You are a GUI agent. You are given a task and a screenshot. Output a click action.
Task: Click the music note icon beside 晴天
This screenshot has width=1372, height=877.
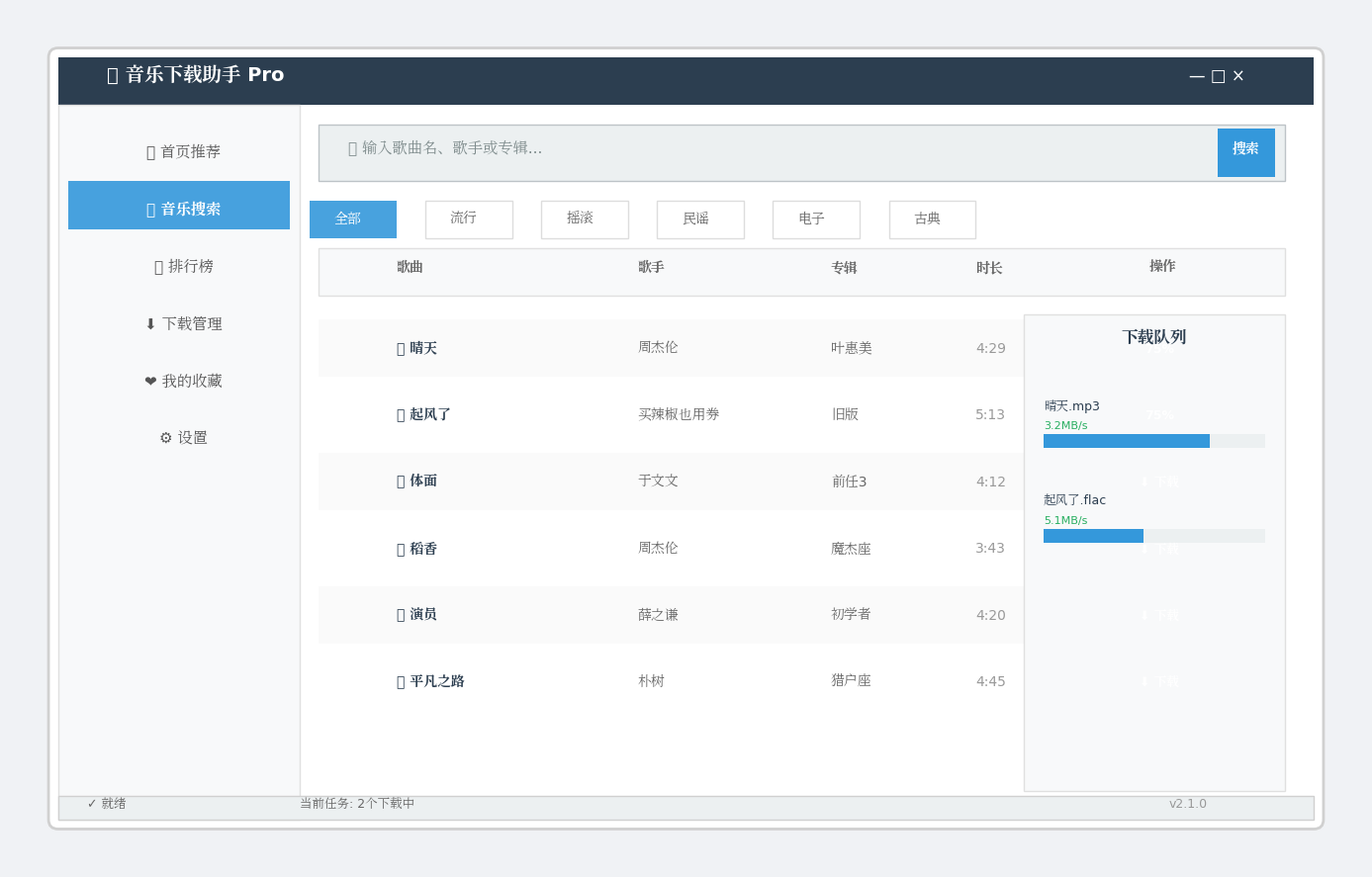(x=399, y=347)
